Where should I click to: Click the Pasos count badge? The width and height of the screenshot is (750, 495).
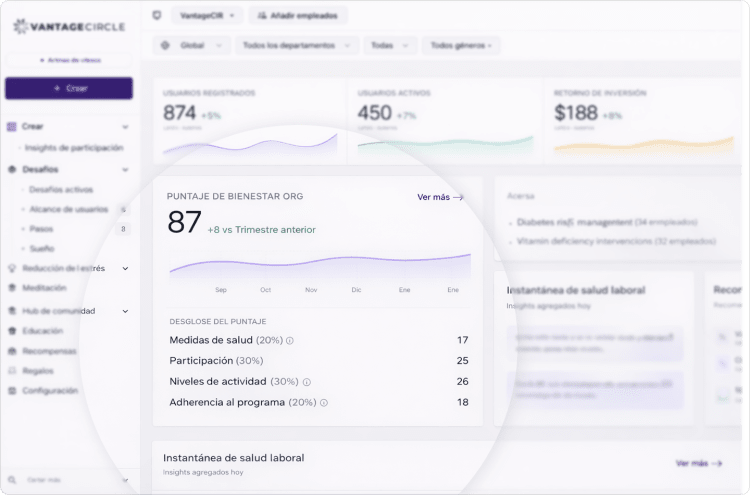123,229
